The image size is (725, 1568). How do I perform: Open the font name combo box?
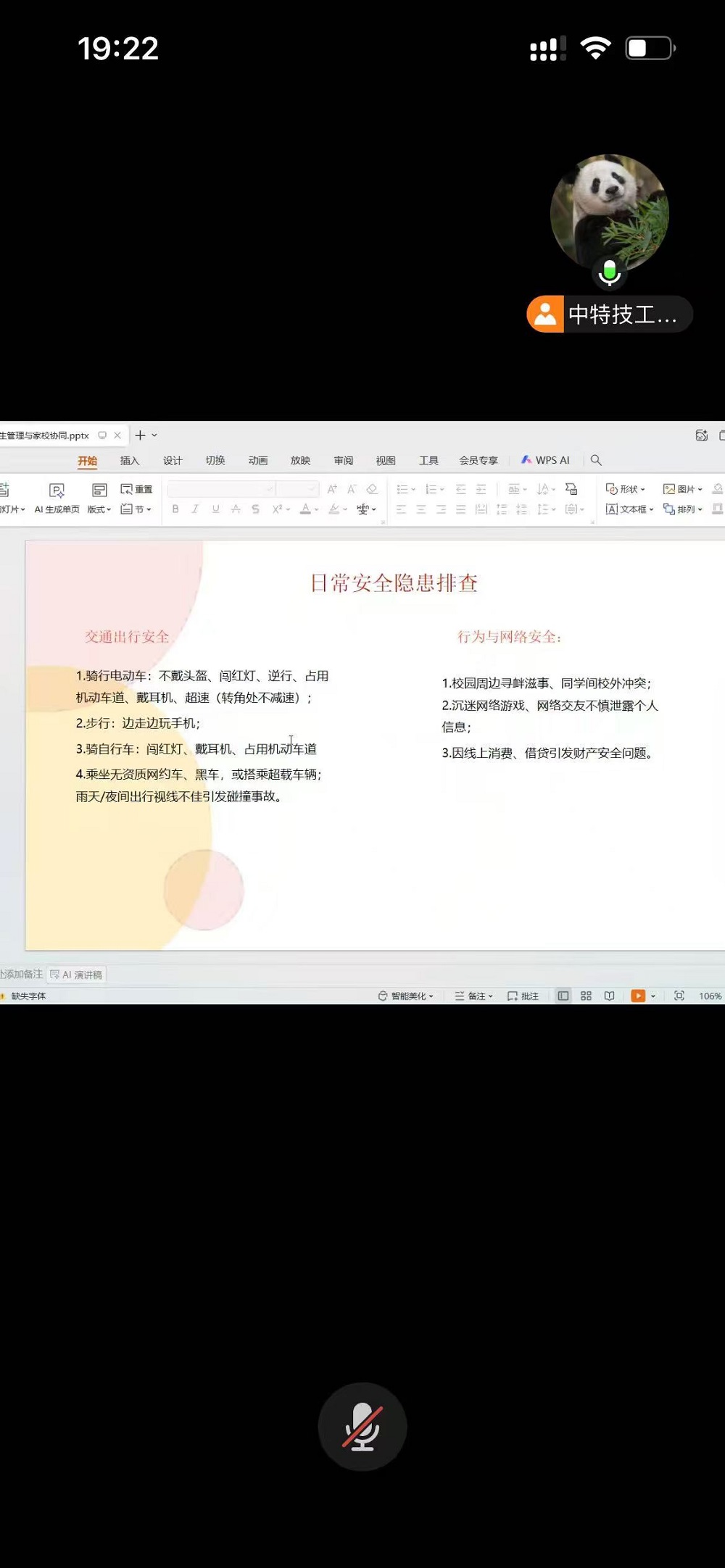point(220,489)
